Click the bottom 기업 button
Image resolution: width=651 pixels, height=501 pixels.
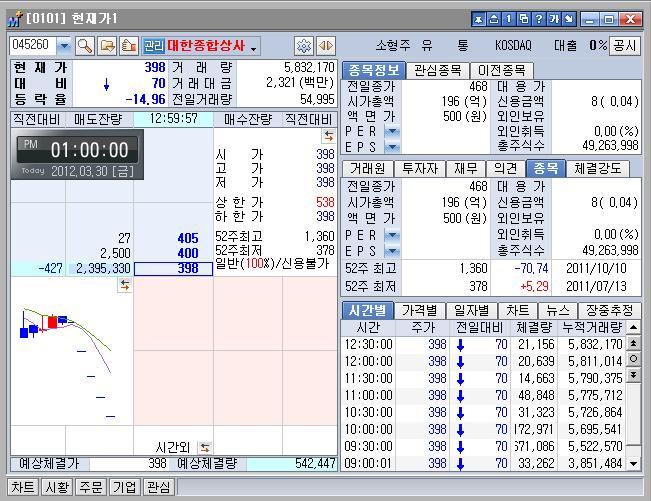tap(125, 487)
